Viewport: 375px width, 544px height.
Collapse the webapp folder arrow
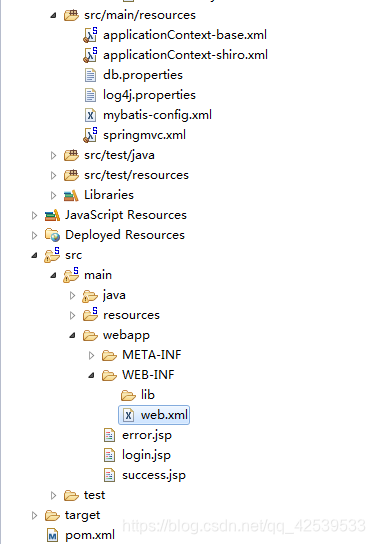pyautogui.click(x=73, y=335)
